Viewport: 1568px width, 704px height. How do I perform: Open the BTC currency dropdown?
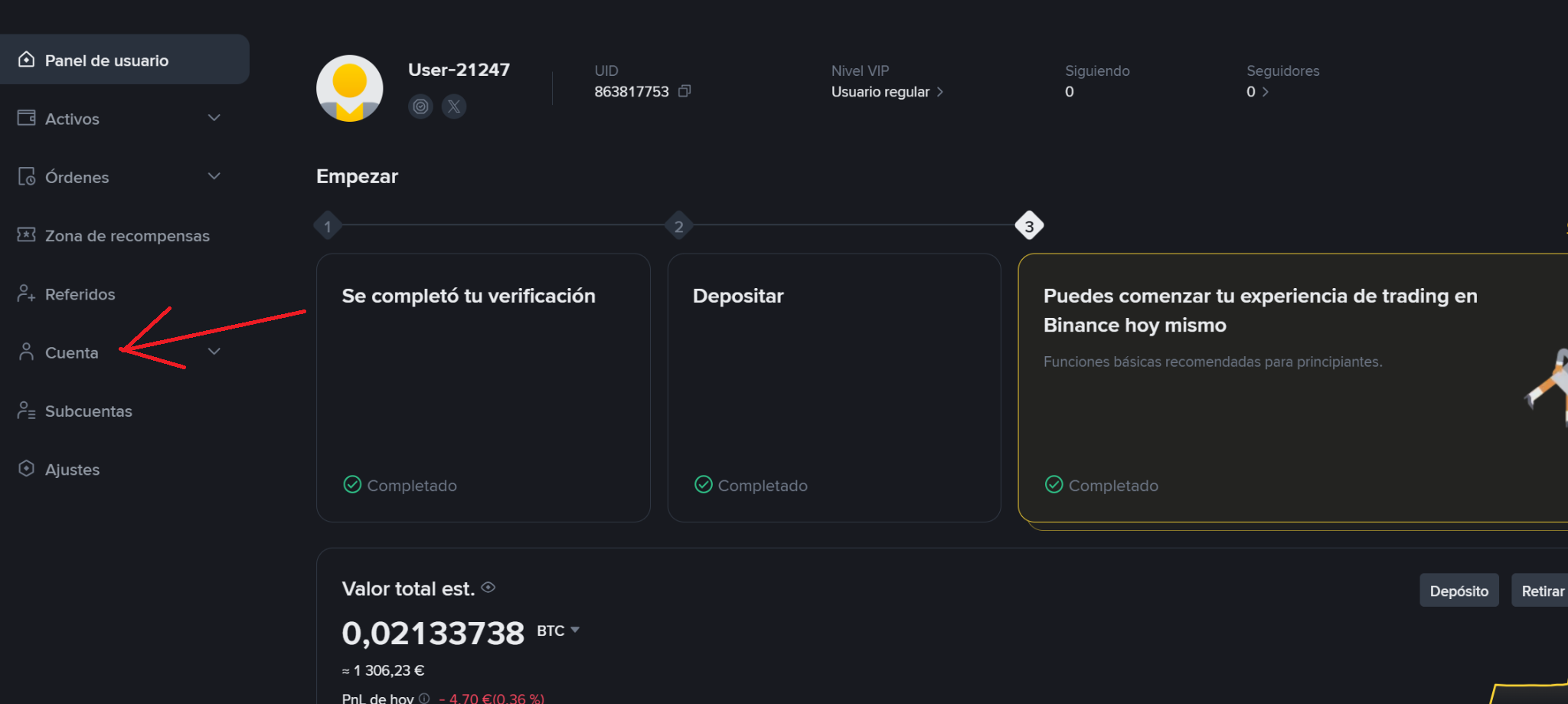[x=558, y=630]
